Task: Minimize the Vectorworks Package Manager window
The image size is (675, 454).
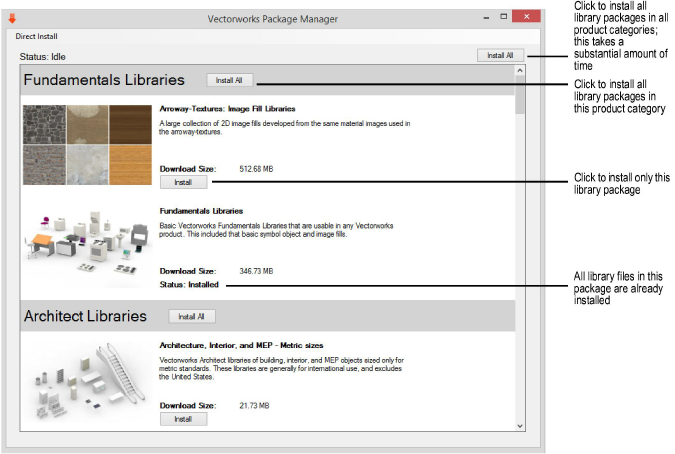Action: coord(486,17)
